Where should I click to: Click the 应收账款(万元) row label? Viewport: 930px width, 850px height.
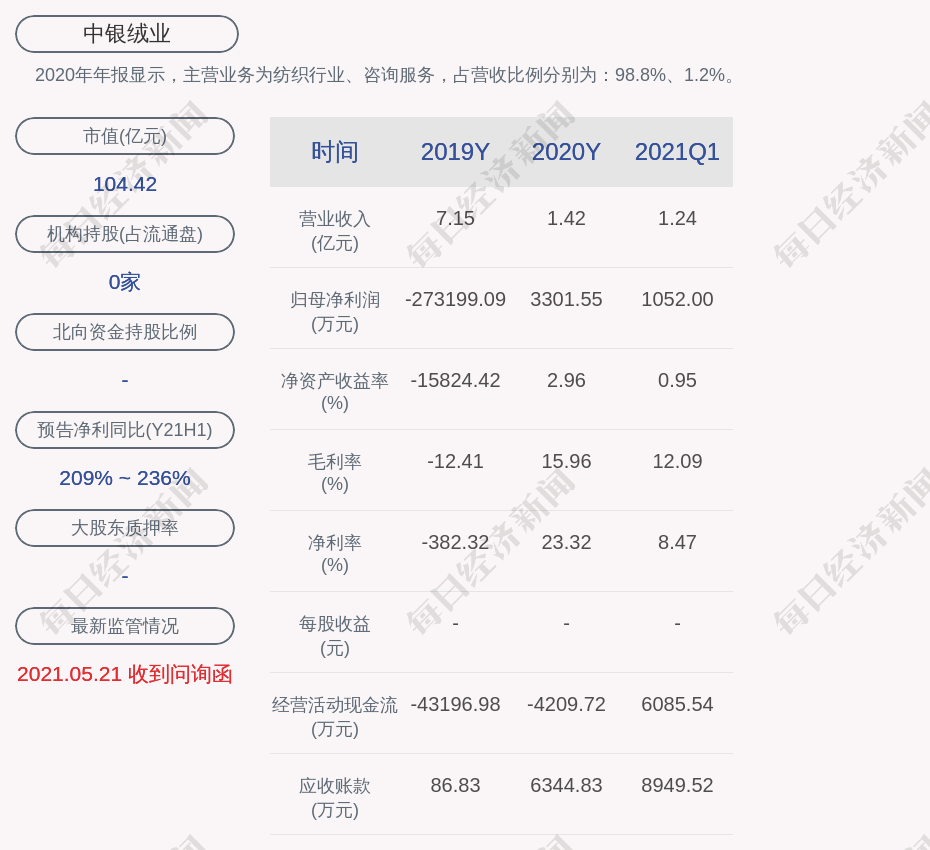[x=335, y=798]
